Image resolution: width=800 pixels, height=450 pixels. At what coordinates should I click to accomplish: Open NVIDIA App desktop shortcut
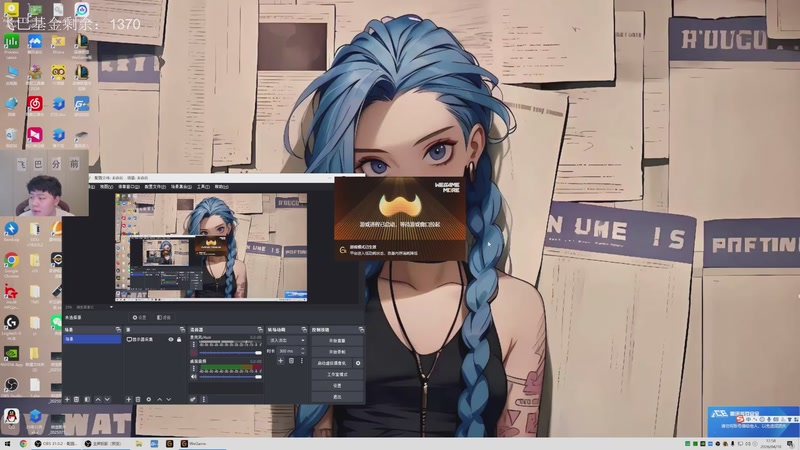point(11,356)
